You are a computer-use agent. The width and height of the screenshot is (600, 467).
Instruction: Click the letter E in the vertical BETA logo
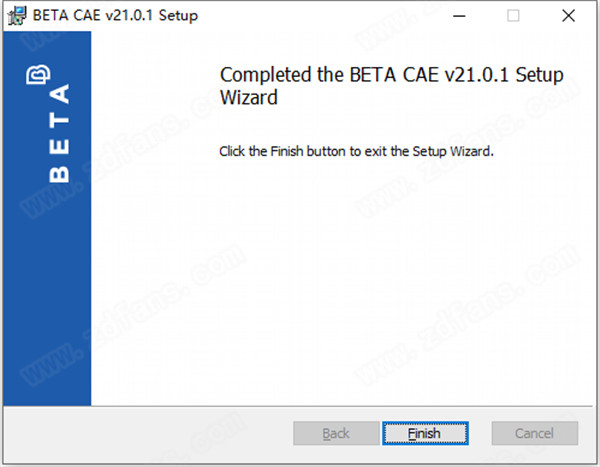(x=59, y=146)
